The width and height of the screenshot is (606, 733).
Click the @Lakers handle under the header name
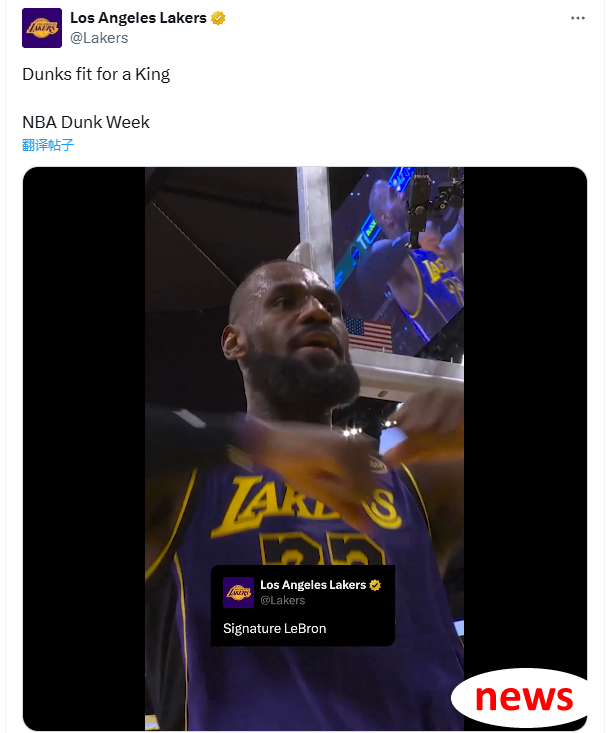(99, 38)
